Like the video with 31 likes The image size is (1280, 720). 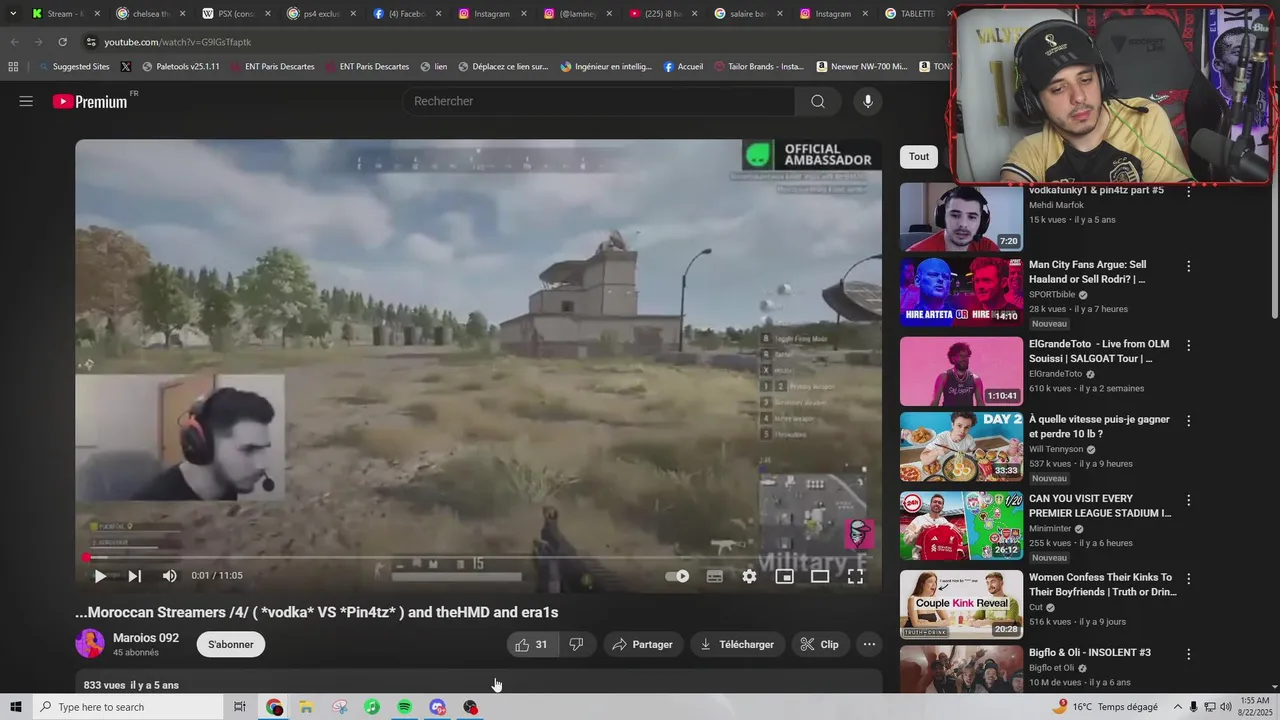tap(531, 645)
